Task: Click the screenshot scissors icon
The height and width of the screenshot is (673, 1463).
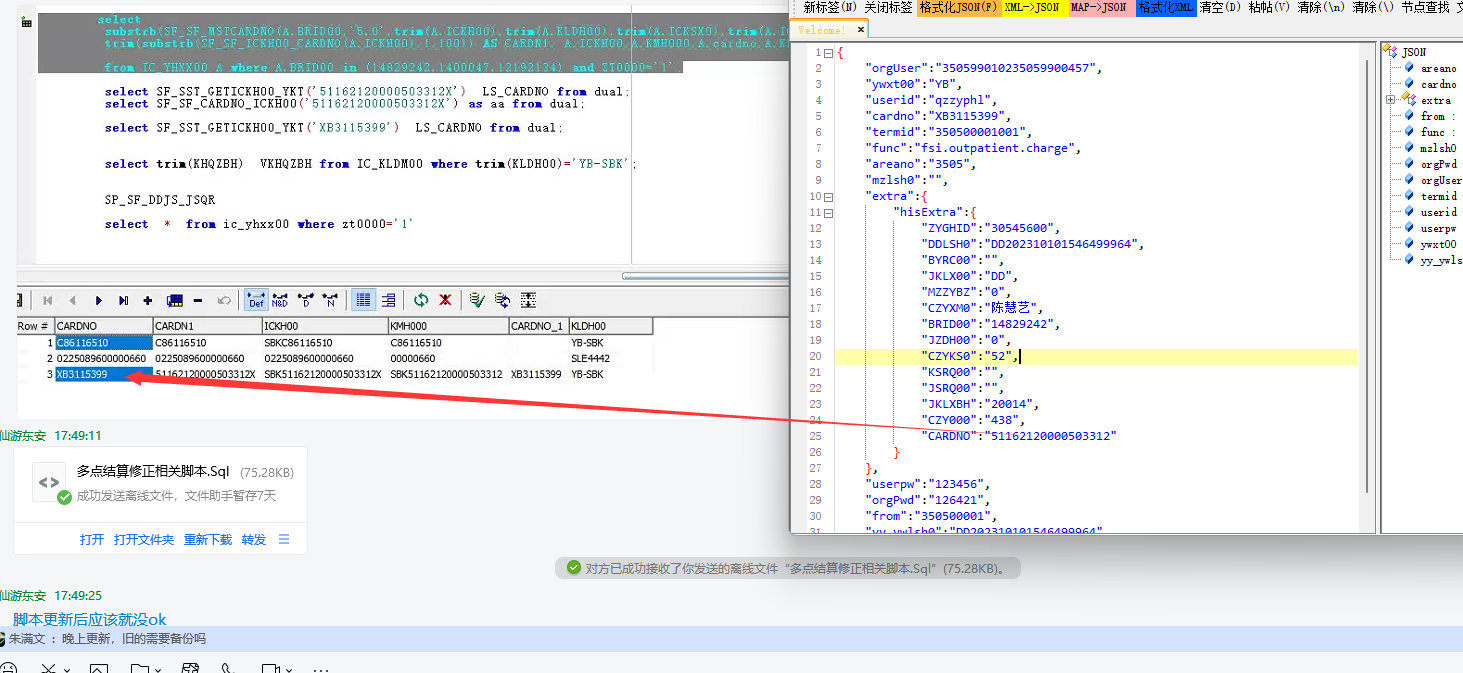Action: point(47,668)
